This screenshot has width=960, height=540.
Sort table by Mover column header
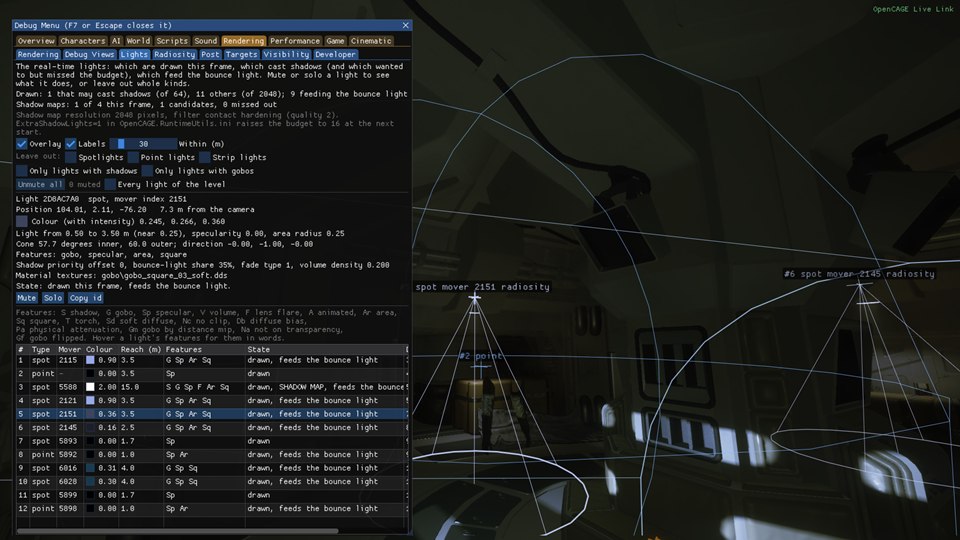tap(69, 350)
